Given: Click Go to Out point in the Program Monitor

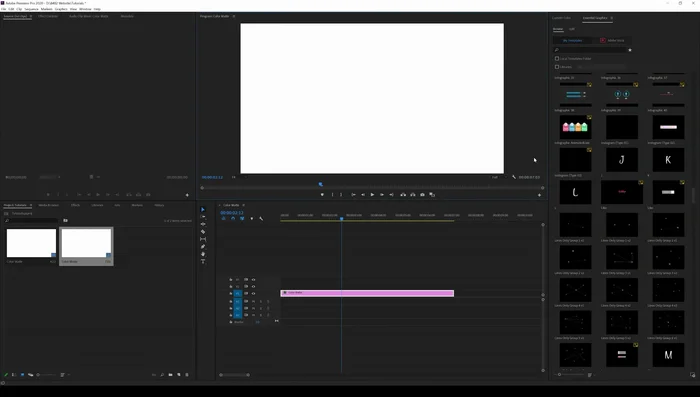Looking at the screenshot, I should pos(392,195).
